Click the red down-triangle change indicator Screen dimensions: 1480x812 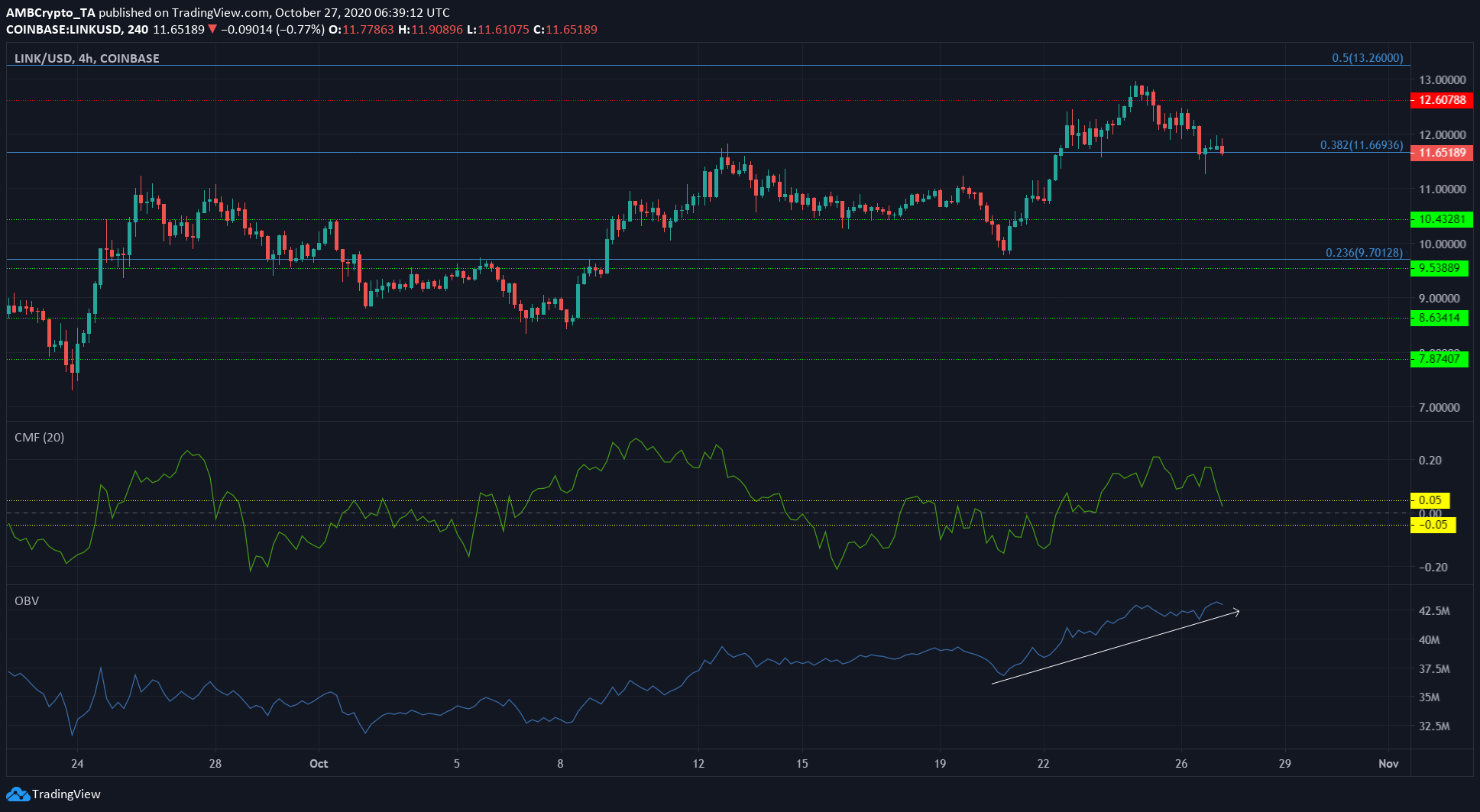pyautogui.click(x=212, y=30)
